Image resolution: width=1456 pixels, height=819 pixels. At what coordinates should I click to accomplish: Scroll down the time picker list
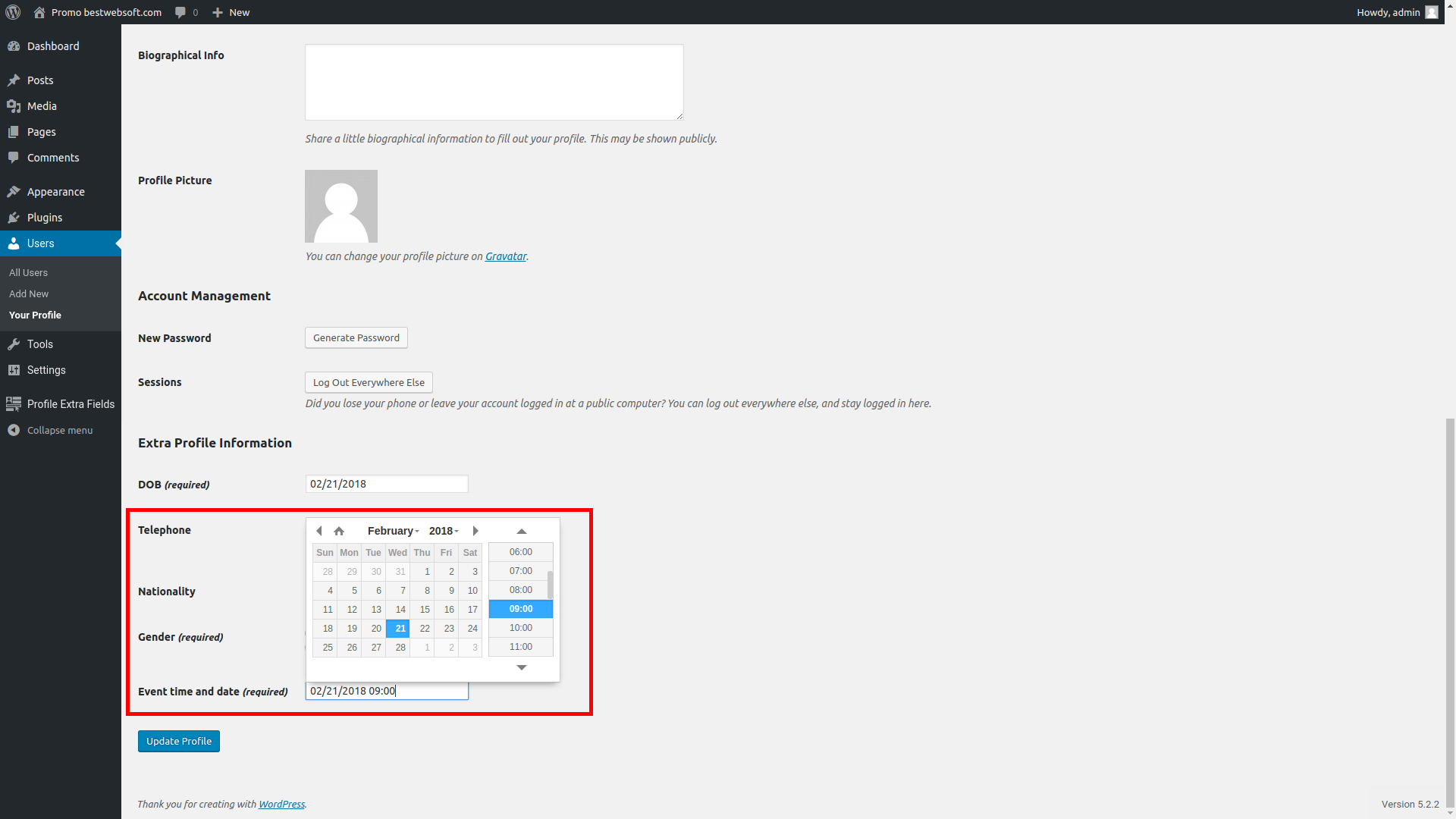520,666
